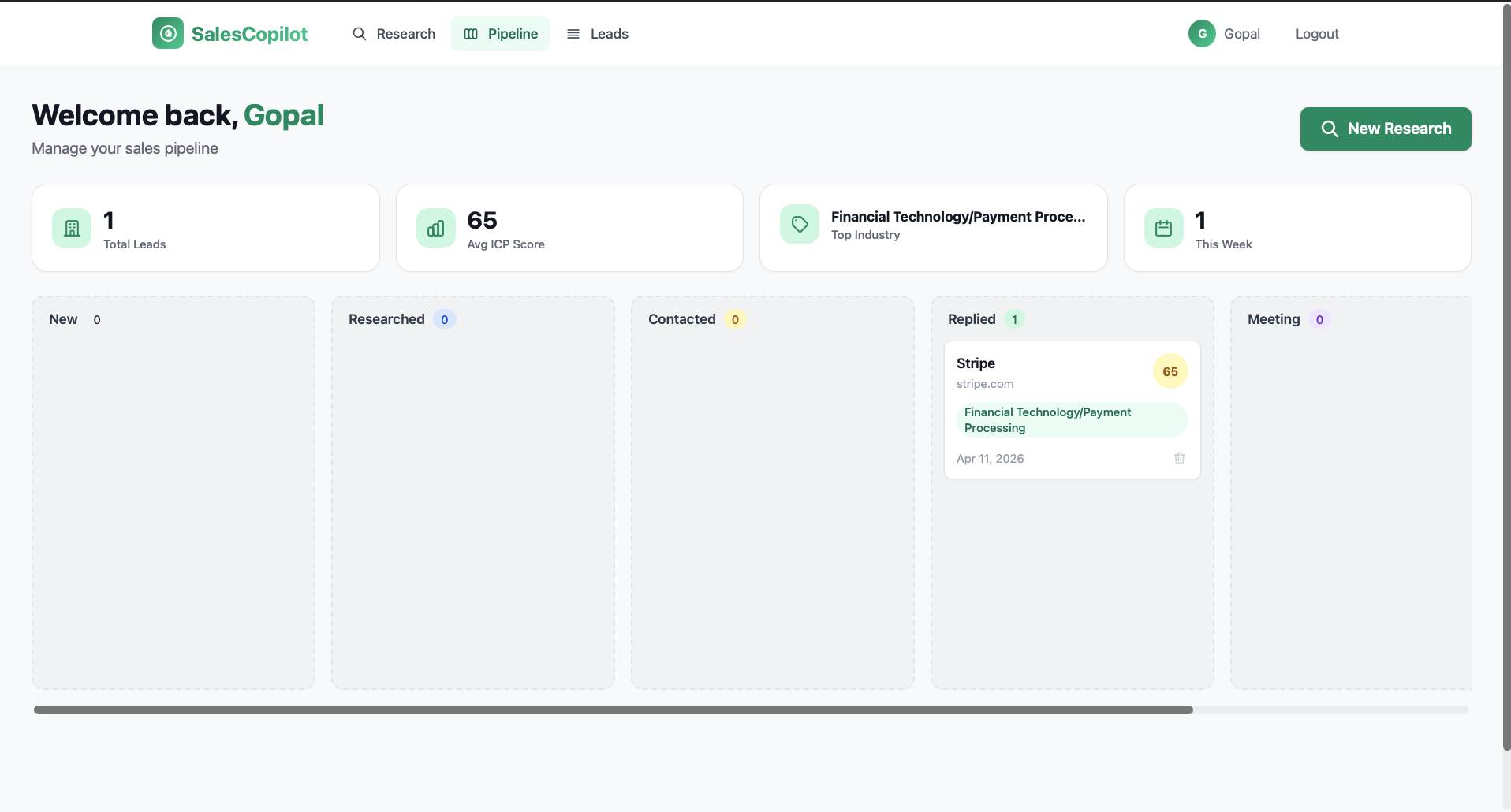The height and width of the screenshot is (812, 1511).
Task: Select the Research magnifier icon
Action: (x=360, y=34)
